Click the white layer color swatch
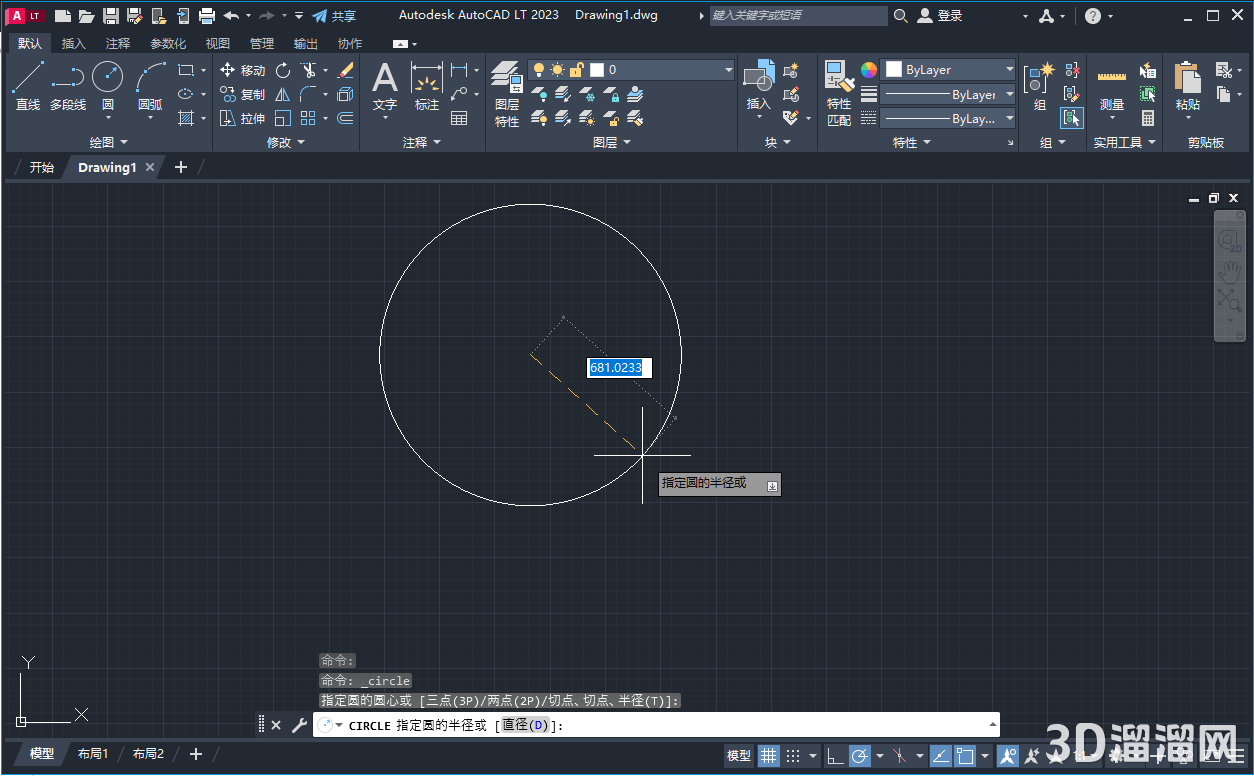Image resolution: width=1254 pixels, height=776 pixels. pos(597,70)
